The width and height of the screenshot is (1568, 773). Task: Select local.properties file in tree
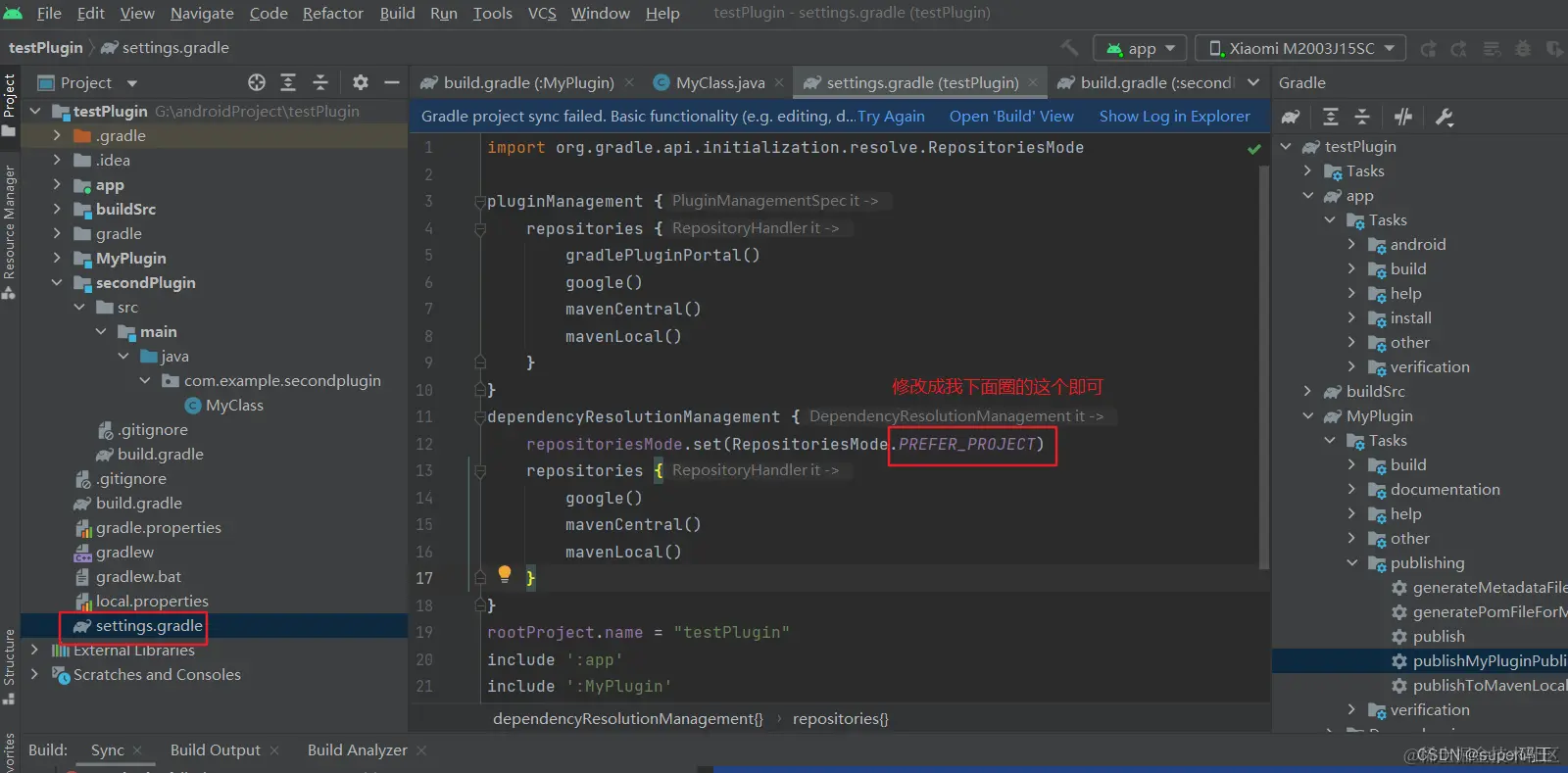pos(152,601)
